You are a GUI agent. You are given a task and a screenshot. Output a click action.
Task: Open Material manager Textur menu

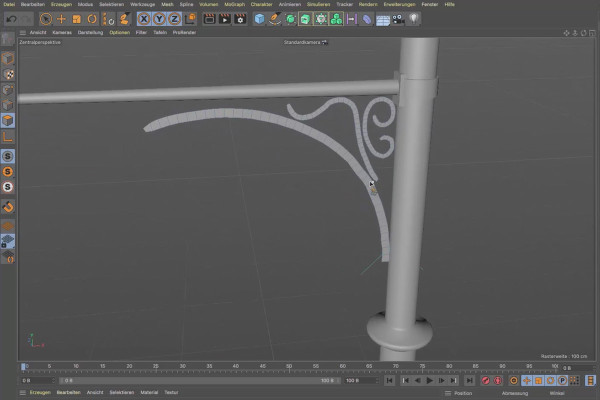tap(171, 393)
